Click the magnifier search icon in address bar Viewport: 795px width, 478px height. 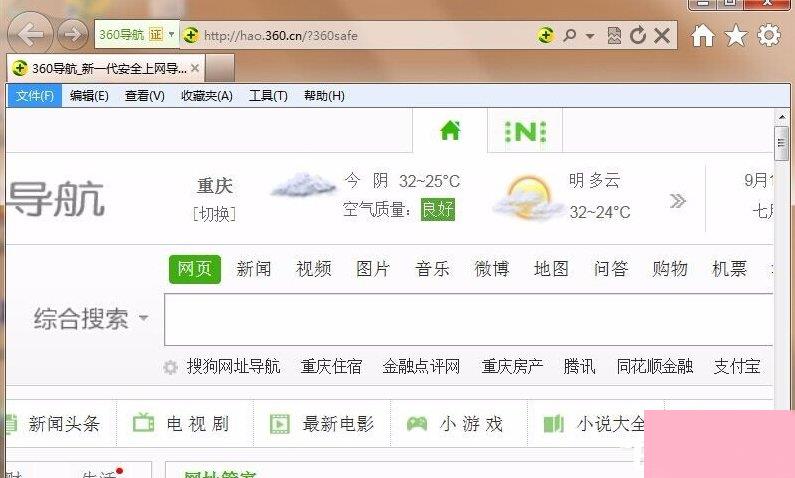coord(569,35)
